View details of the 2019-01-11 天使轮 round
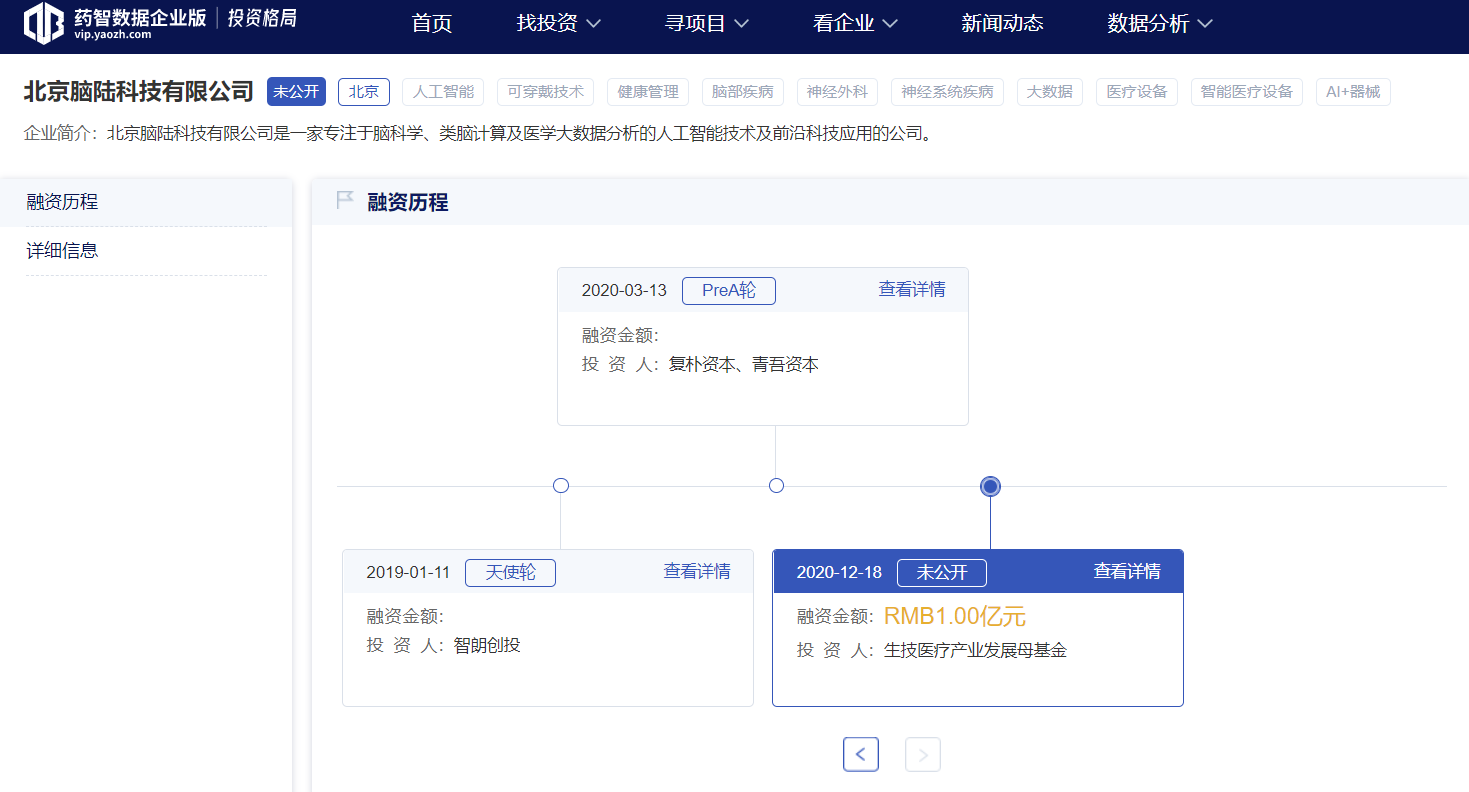 point(697,572)
